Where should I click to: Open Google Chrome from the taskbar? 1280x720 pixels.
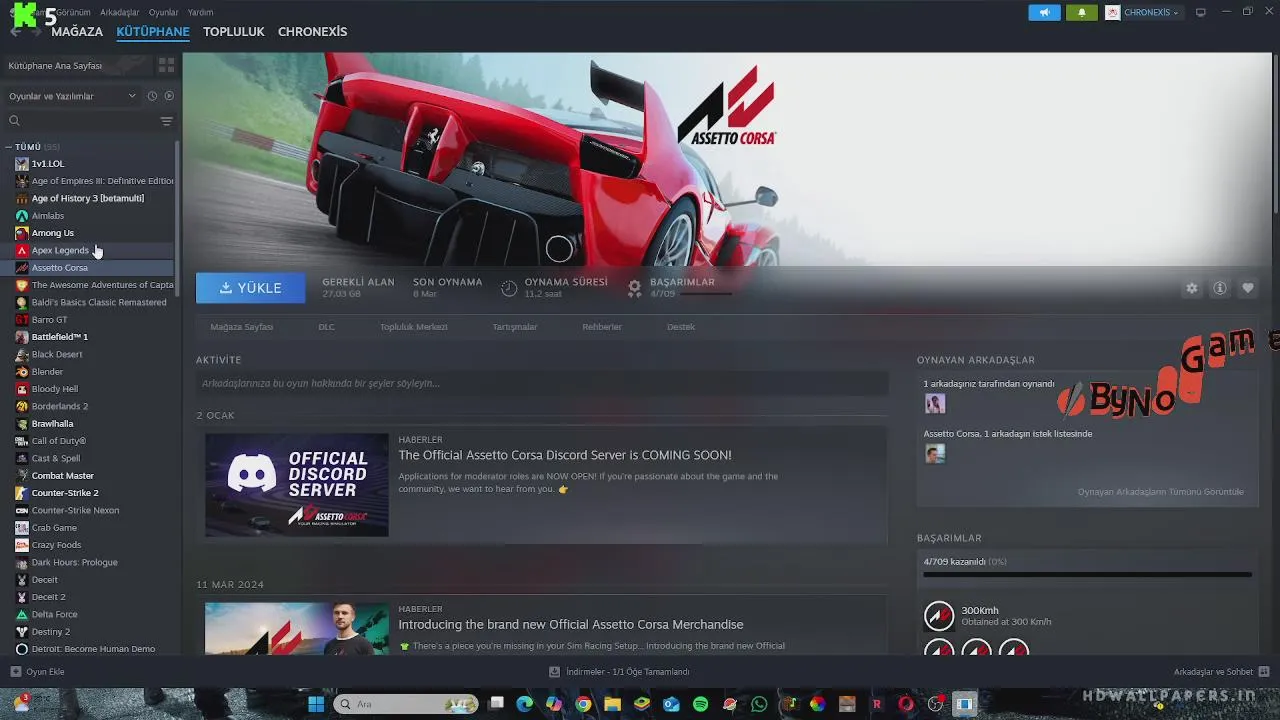[583, 704]
